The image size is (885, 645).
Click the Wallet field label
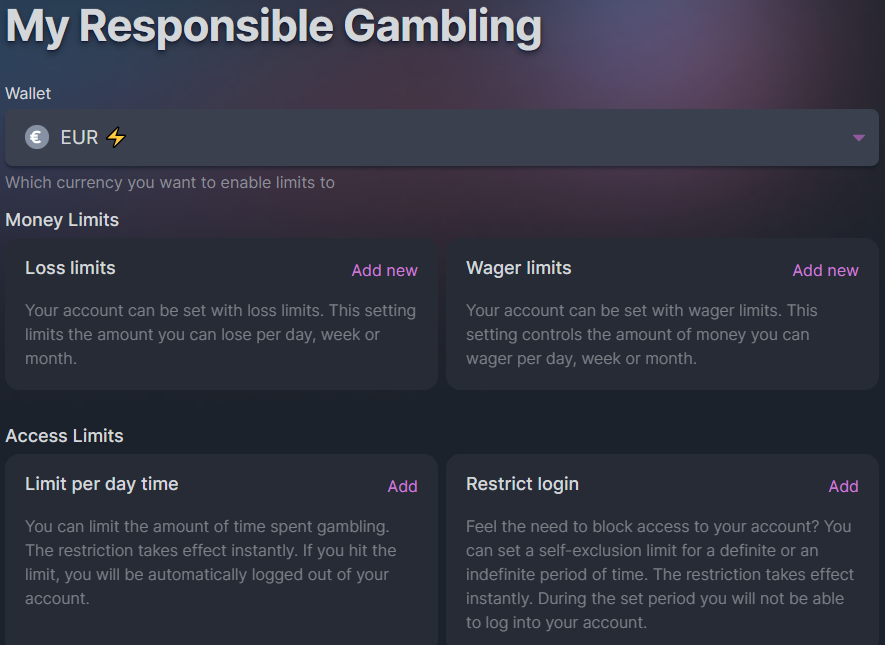tap(28, 93)
